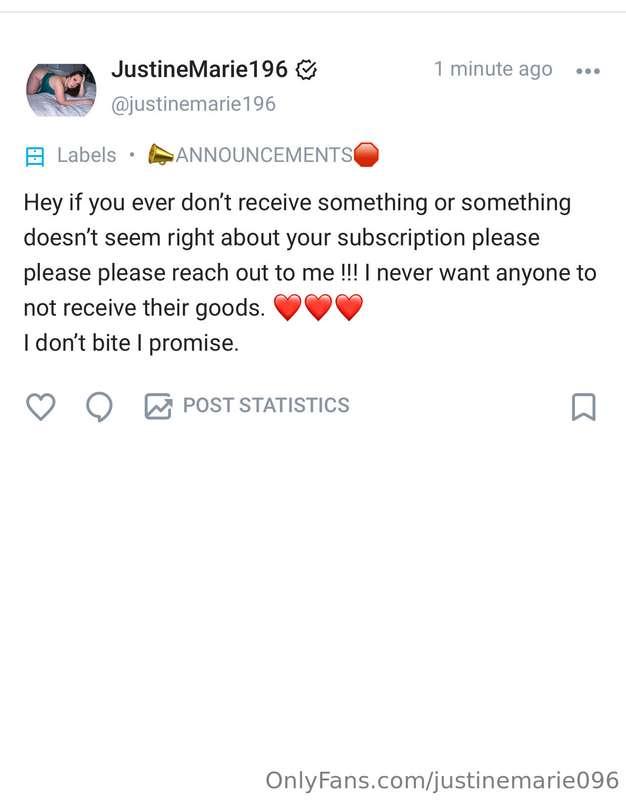Click the megaphone emoji before ANNOUNCEMENTS
The image size is (626, 800).
pos(160,155)
